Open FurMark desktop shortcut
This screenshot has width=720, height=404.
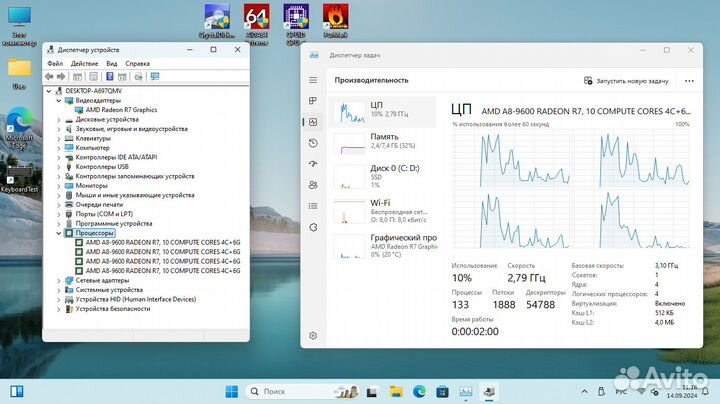tap(335, 21)
